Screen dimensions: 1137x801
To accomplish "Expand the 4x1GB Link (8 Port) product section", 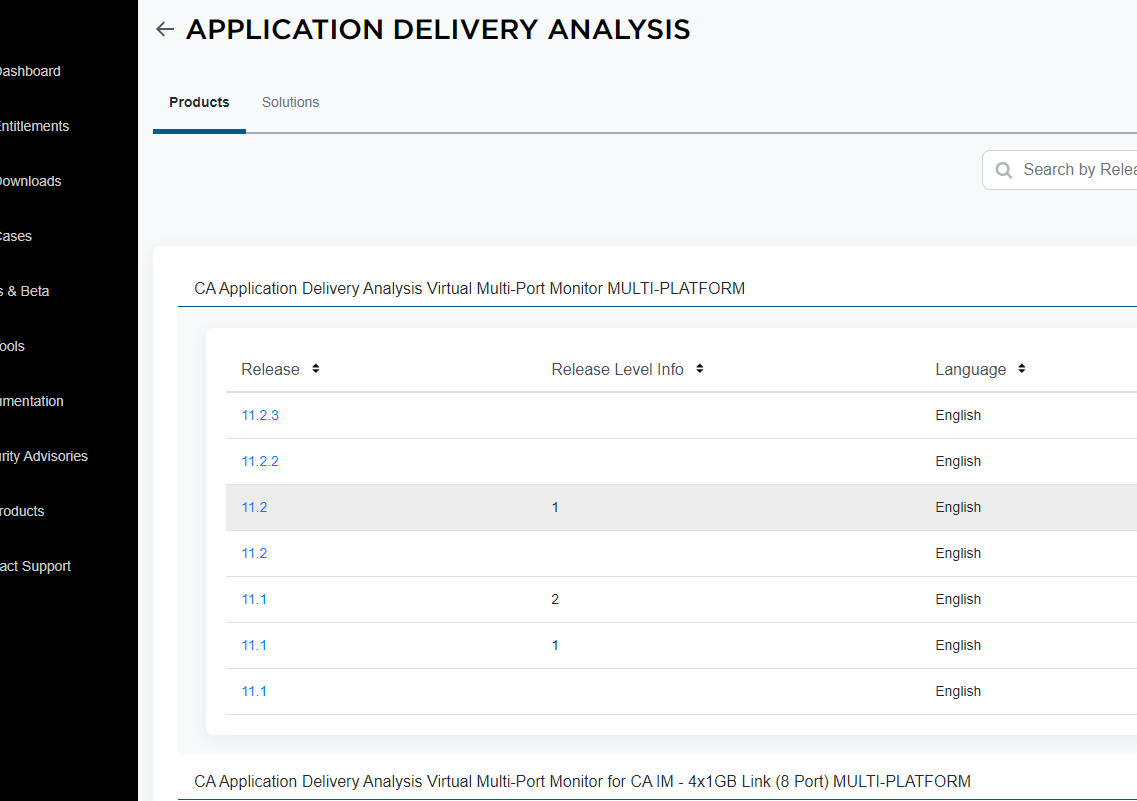I will pos(582,781).
